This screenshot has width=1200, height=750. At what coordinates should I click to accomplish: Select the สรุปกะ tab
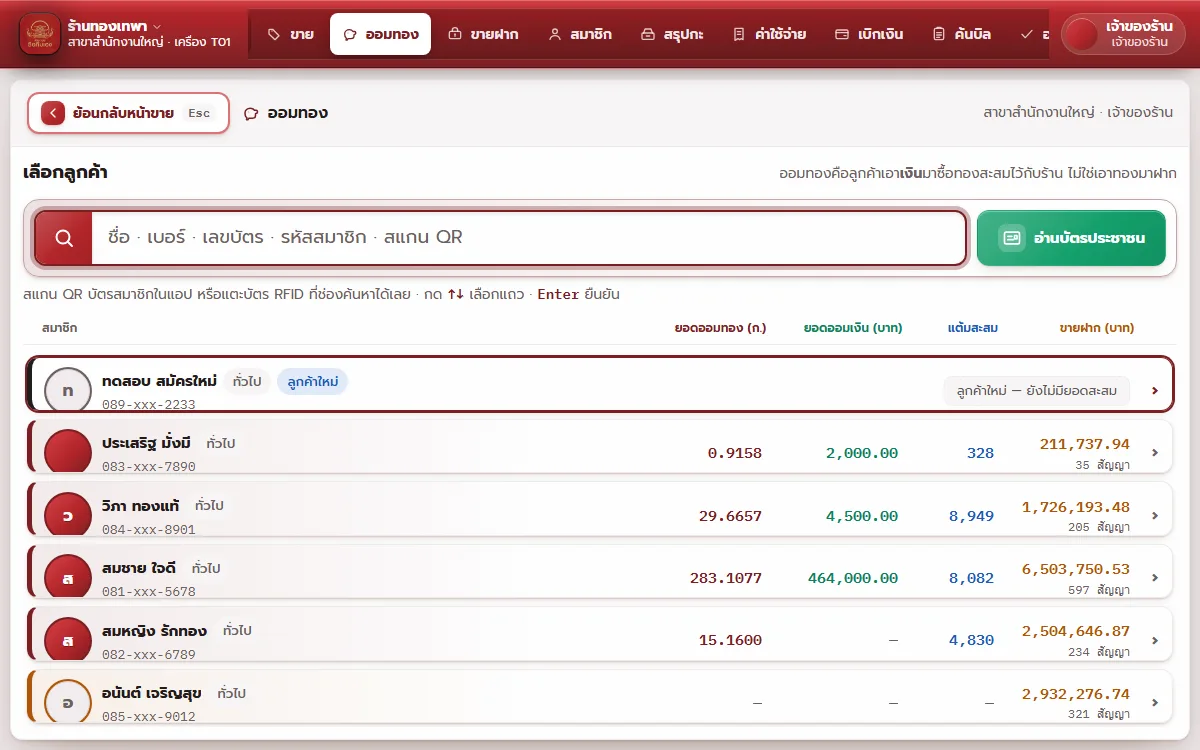(x=672, y=34)
